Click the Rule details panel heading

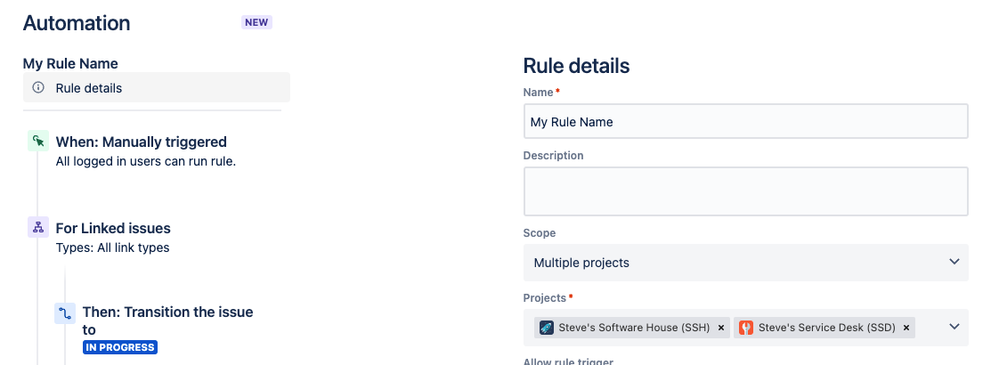(x=577, y=66)
